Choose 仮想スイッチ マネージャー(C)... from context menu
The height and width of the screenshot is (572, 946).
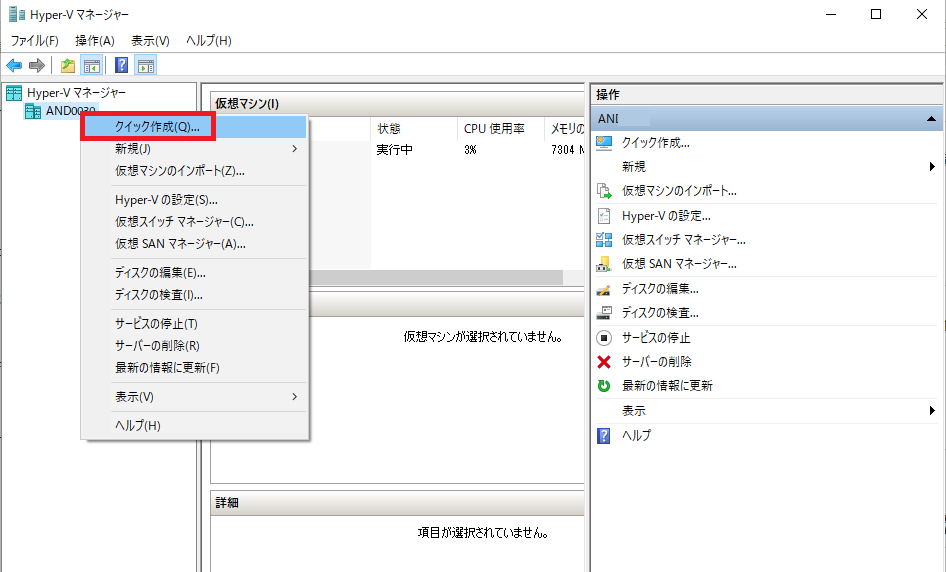coord(195,222)
